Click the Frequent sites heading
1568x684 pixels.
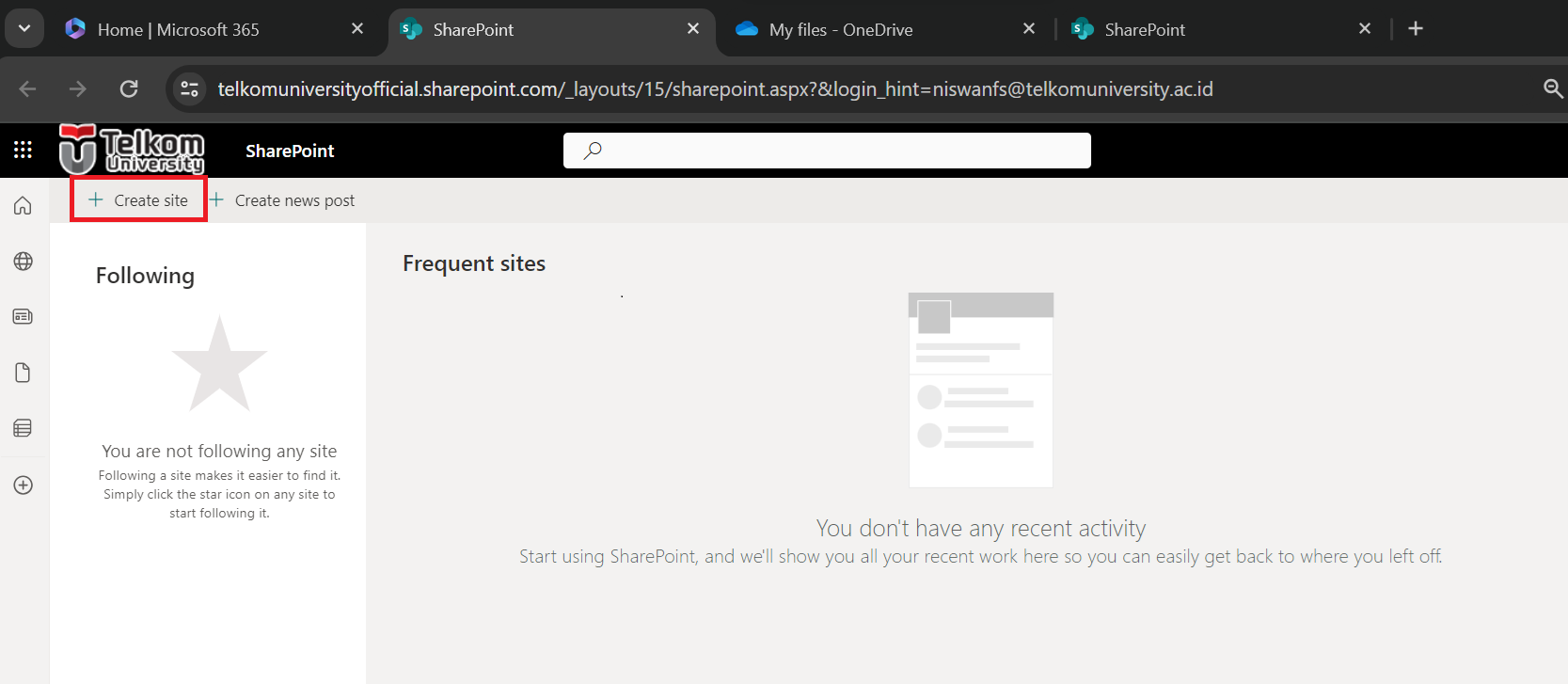[474, 263]
